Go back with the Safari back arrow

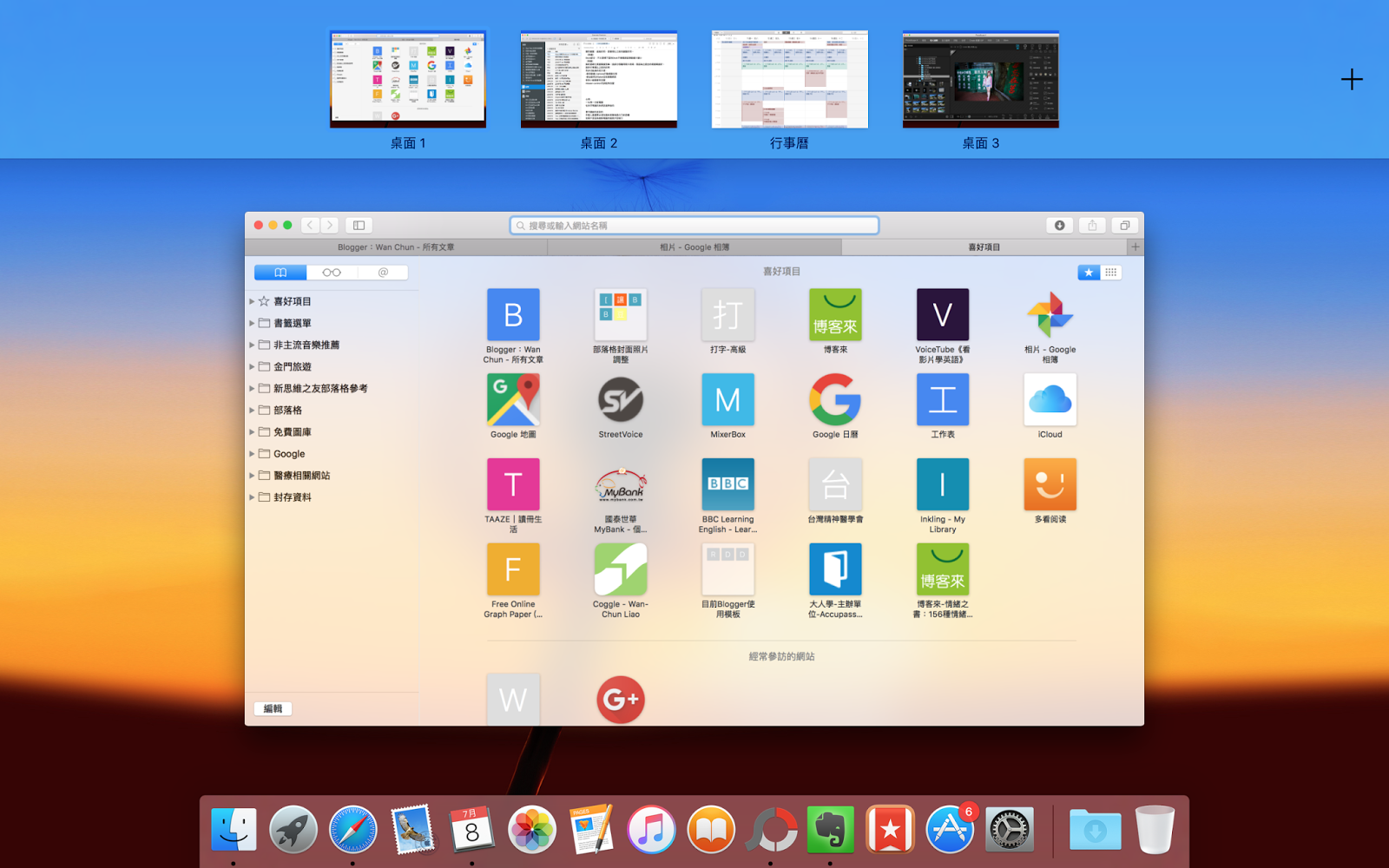point(311,225)
